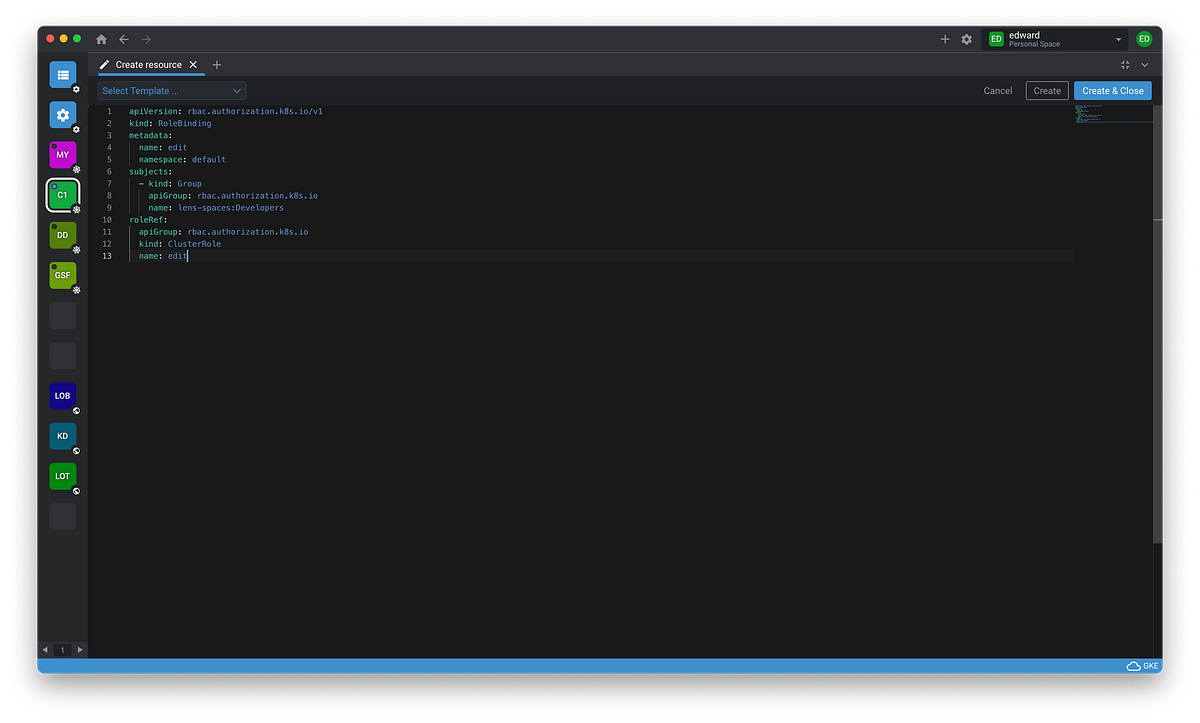The width and height of the screenshot is (1200, 723).
Task: Connect to the DD cluster from the sidebar
Action: 62,235
